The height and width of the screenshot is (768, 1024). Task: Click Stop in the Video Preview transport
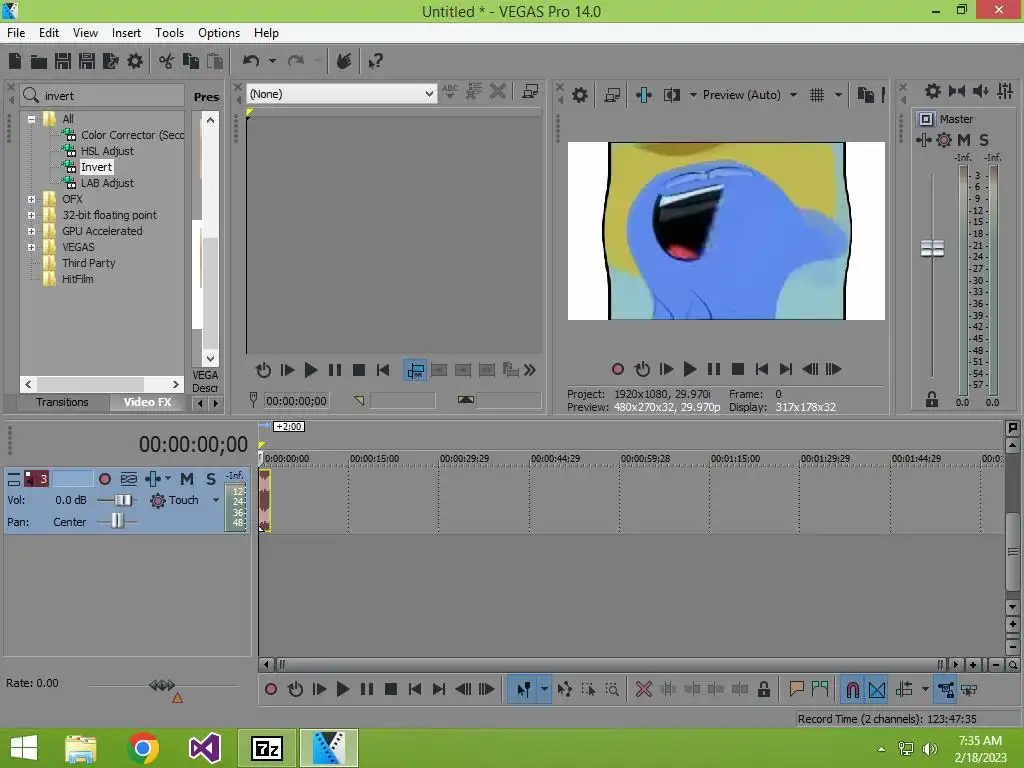pos(738,369)
